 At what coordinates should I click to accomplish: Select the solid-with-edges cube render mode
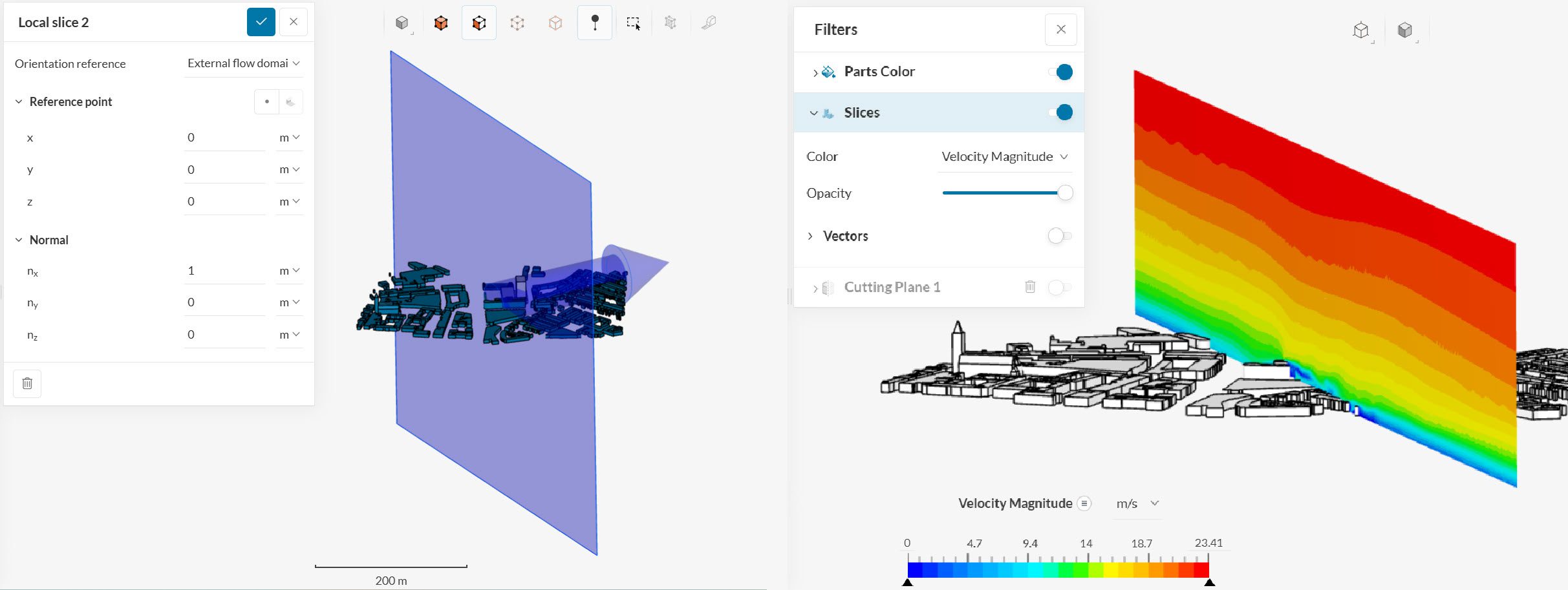[x=441, y=23]
